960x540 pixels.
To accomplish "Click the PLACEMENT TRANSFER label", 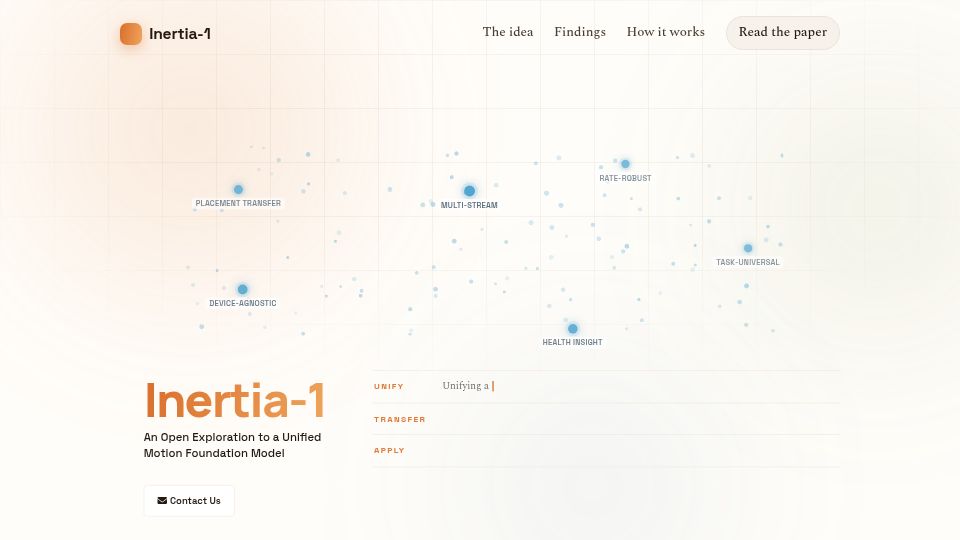I will pyautogui.click(x=238, y=203).
